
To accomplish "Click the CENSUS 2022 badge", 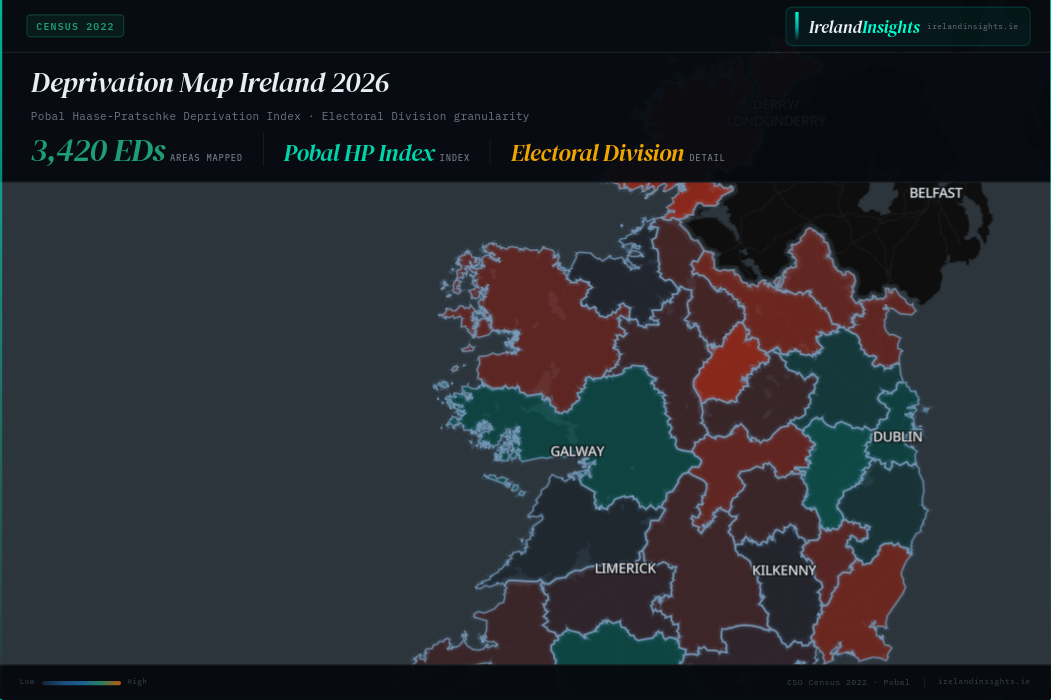I will [75, 26].
